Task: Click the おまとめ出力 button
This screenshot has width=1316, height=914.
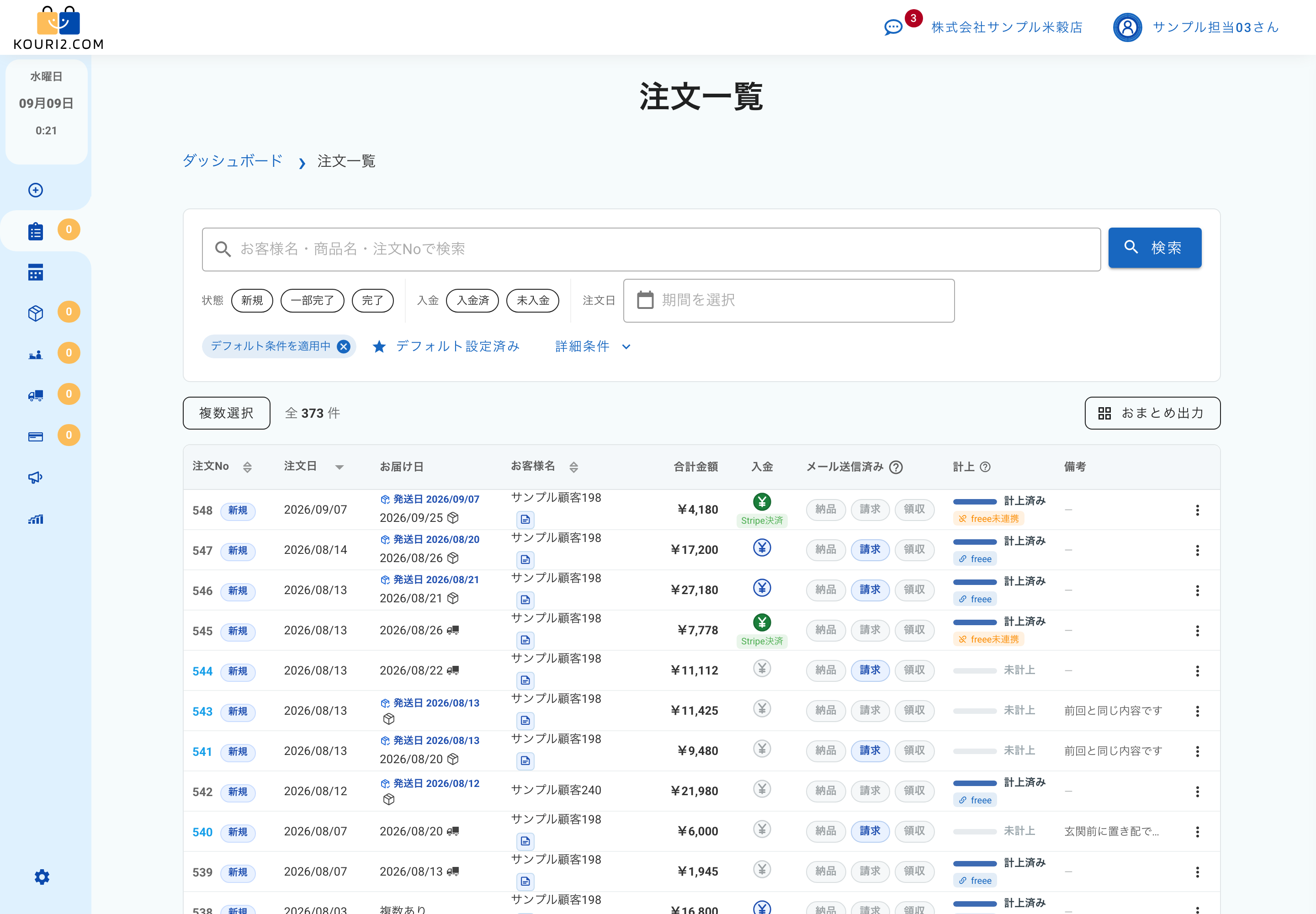Action: point(1152,413)
